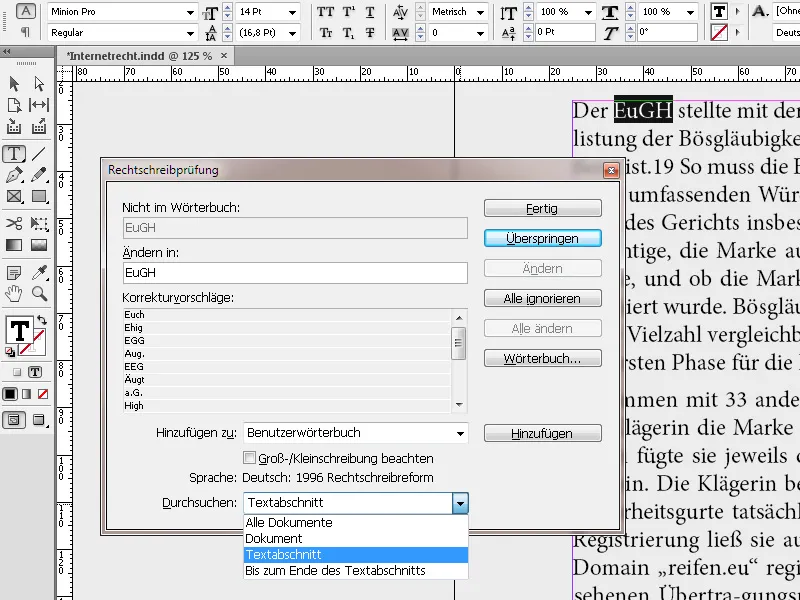Apply gradient from the toolbox
Viewport: 800px width, 600px height.
pos(27,394)
